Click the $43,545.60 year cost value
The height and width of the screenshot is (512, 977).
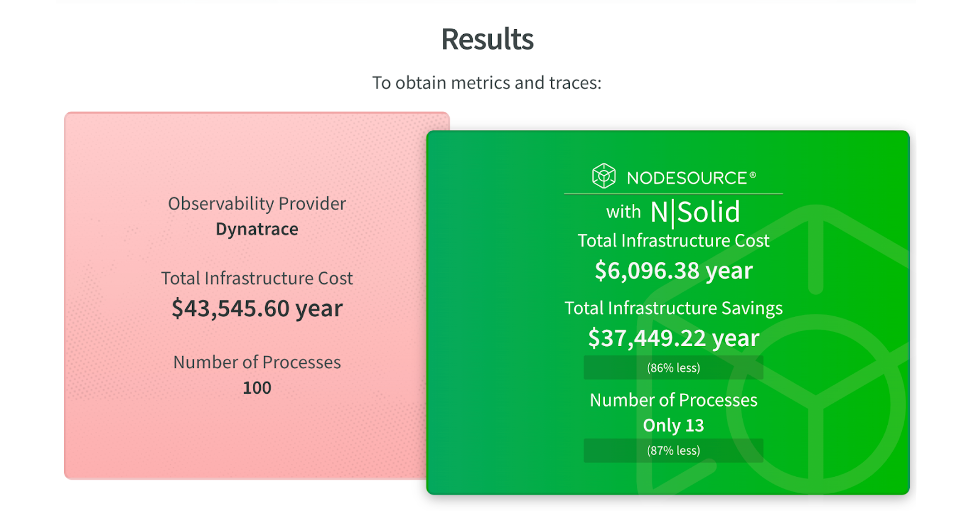pos(257,308)
